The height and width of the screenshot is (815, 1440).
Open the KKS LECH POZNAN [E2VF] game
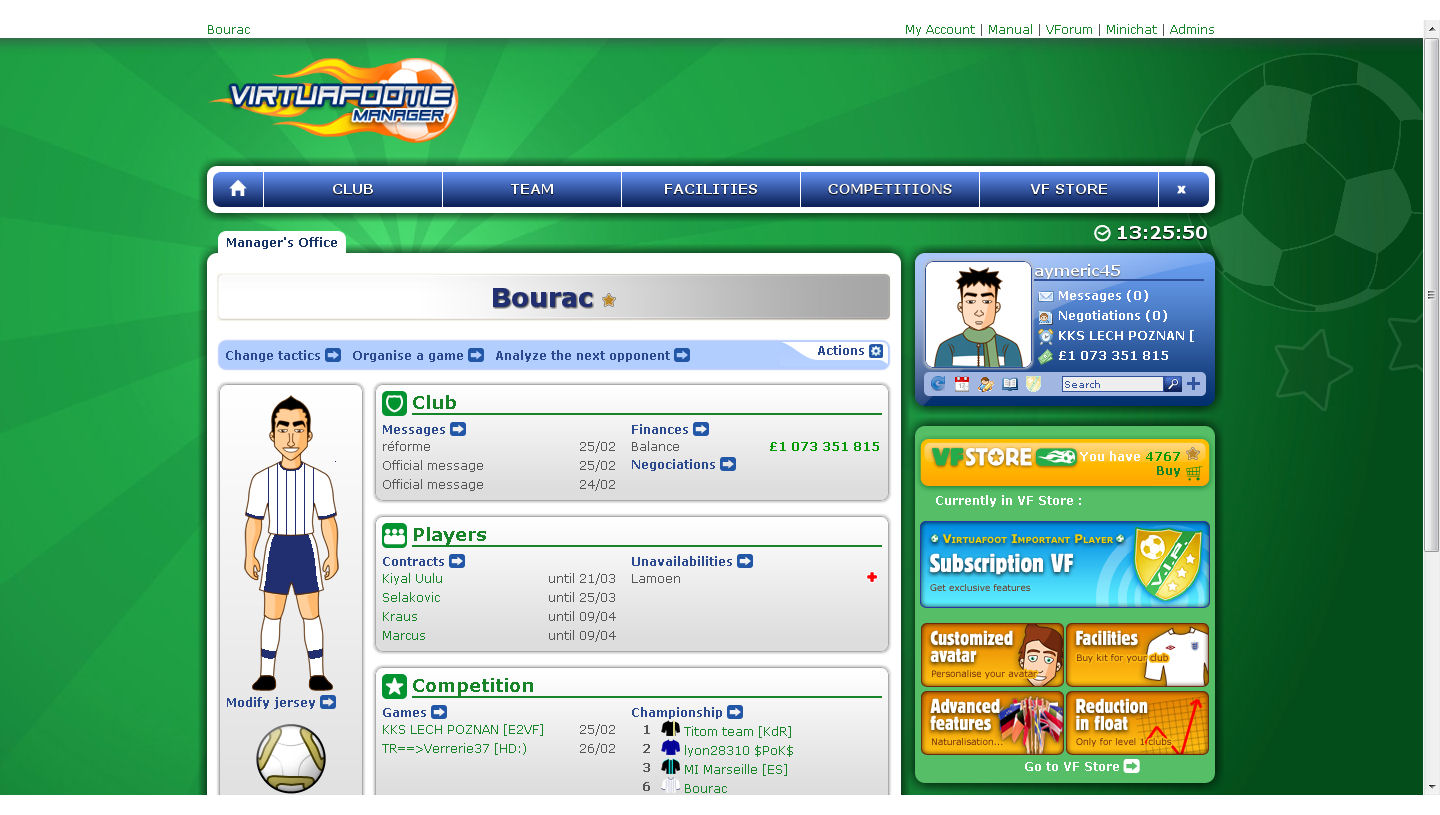click(x=463, y=730)
